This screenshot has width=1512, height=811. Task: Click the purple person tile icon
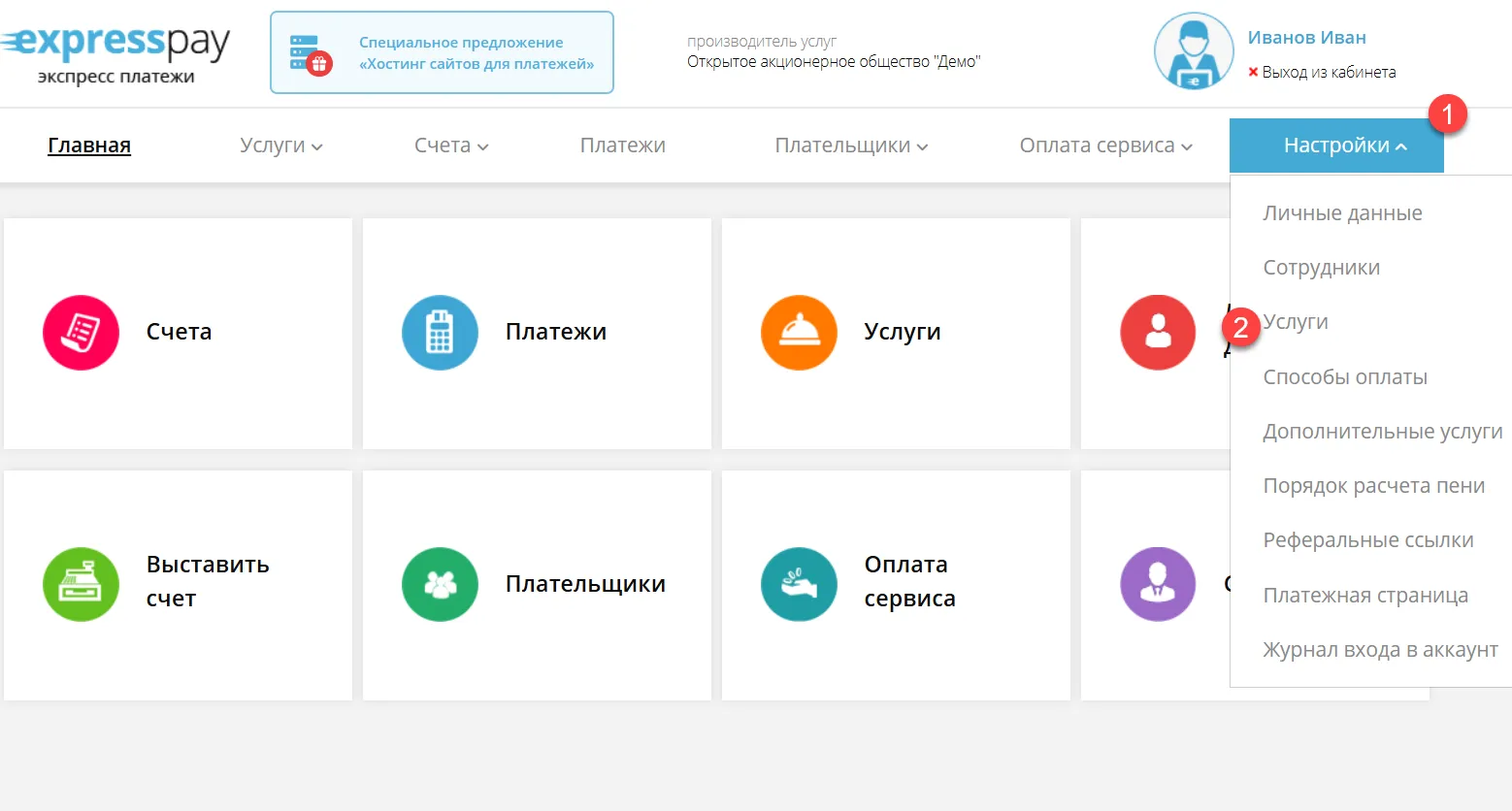1157,584
